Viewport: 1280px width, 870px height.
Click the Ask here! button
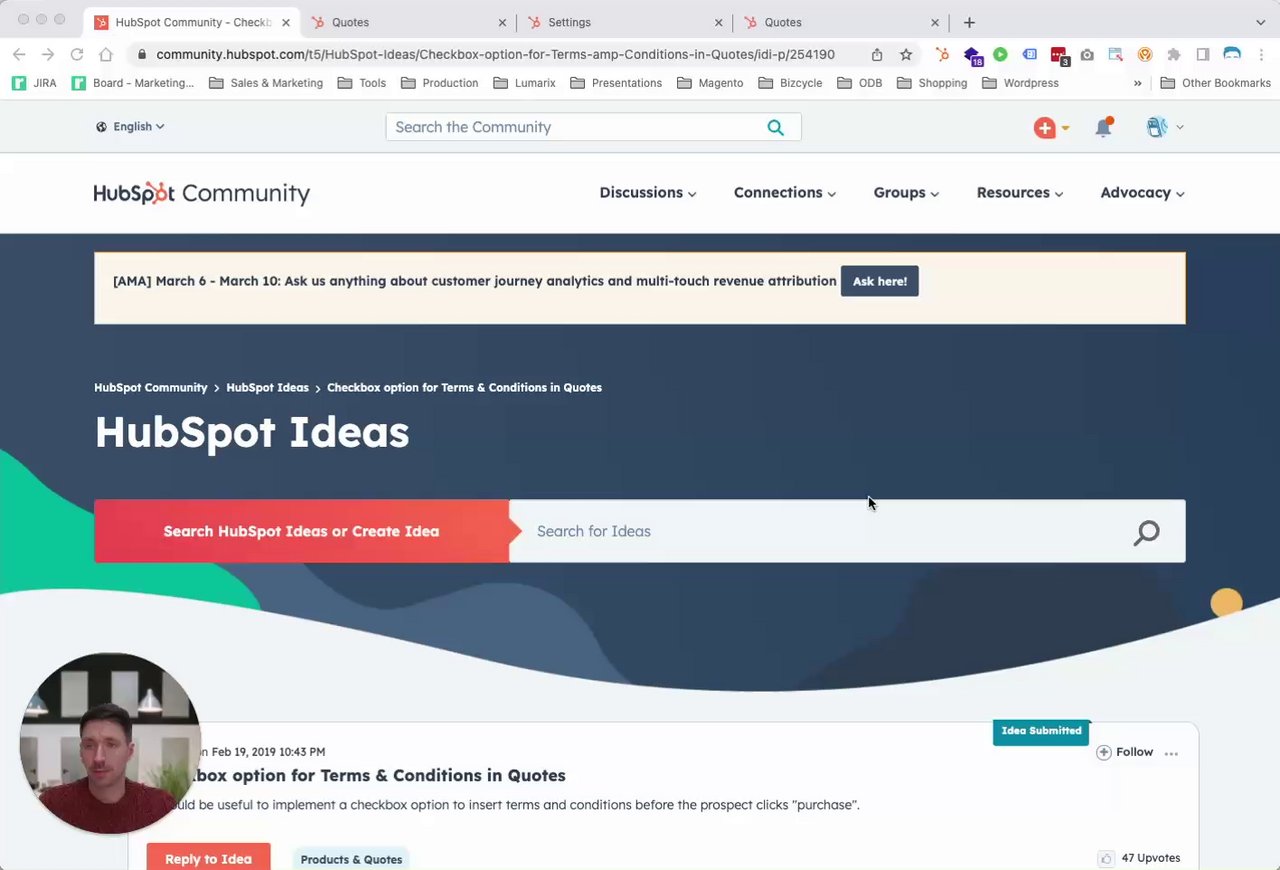pos(880,281)
